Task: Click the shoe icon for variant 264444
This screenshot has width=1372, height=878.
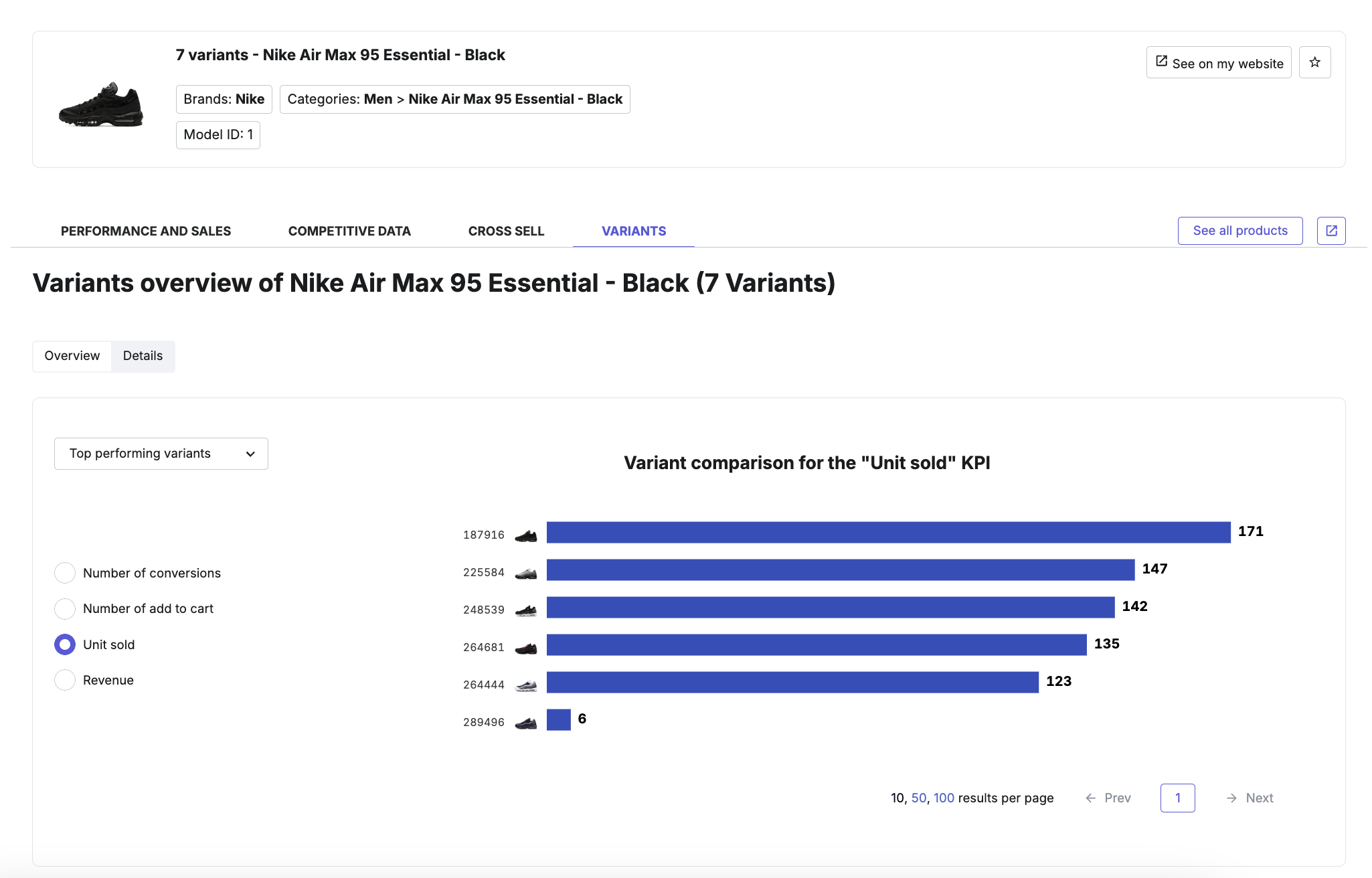Action: pyautogui.click(x=526, y=685)
